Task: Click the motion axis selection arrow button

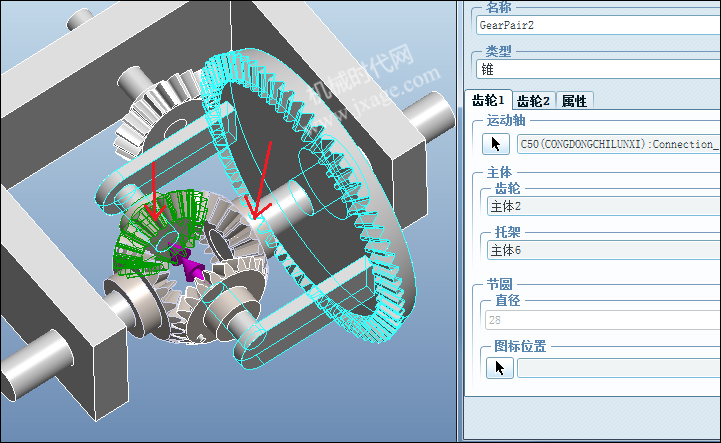Action: click(x=496, y=144)
